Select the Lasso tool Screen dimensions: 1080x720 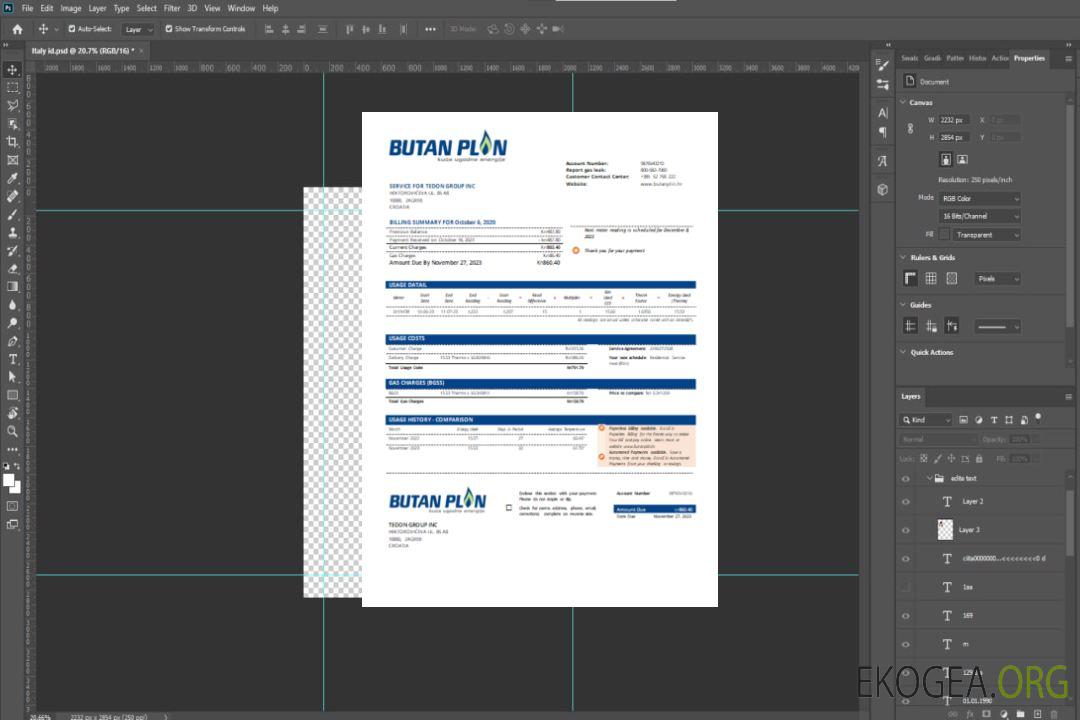coord(12,105)
